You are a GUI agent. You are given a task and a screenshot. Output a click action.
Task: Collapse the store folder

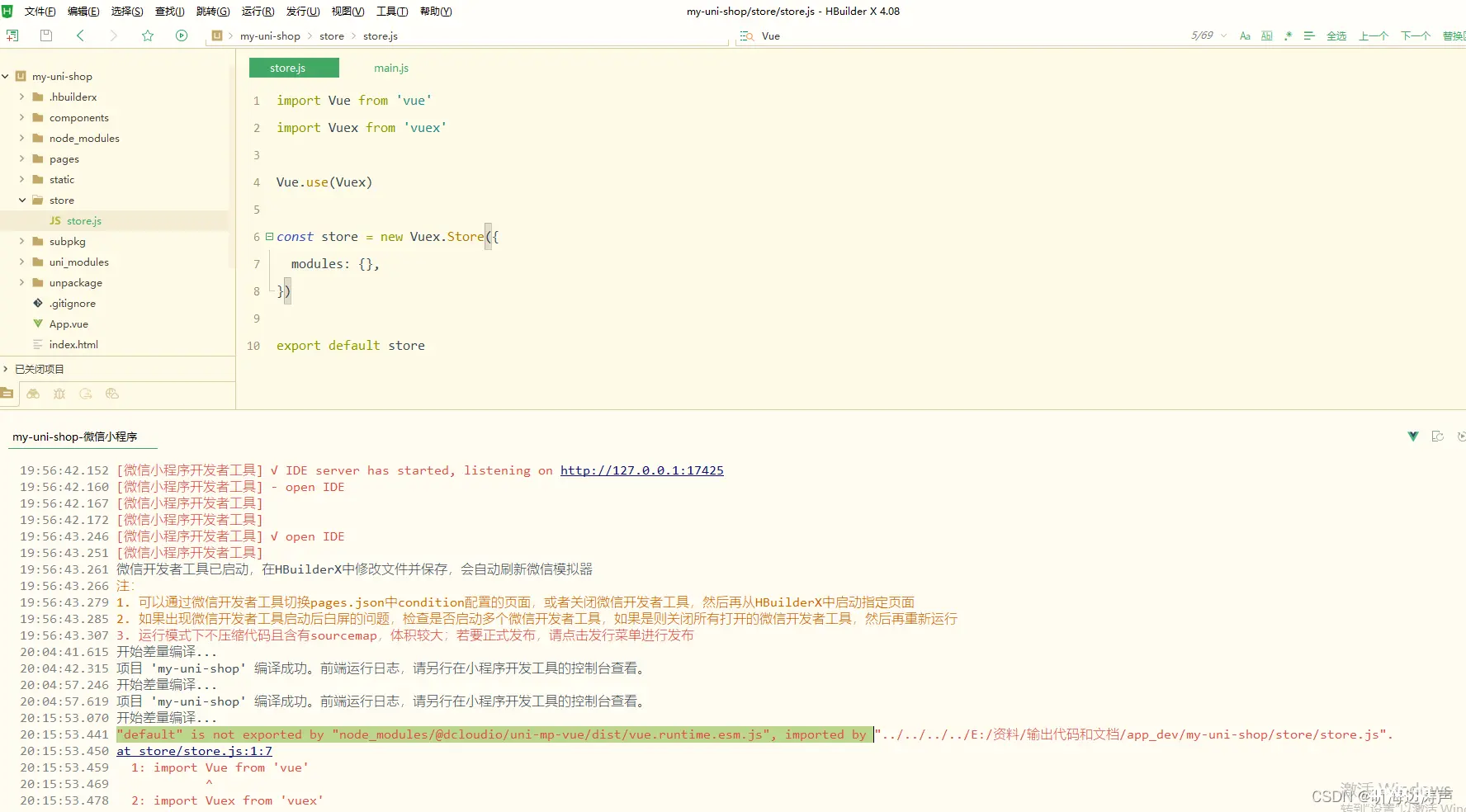coord(22,200)
